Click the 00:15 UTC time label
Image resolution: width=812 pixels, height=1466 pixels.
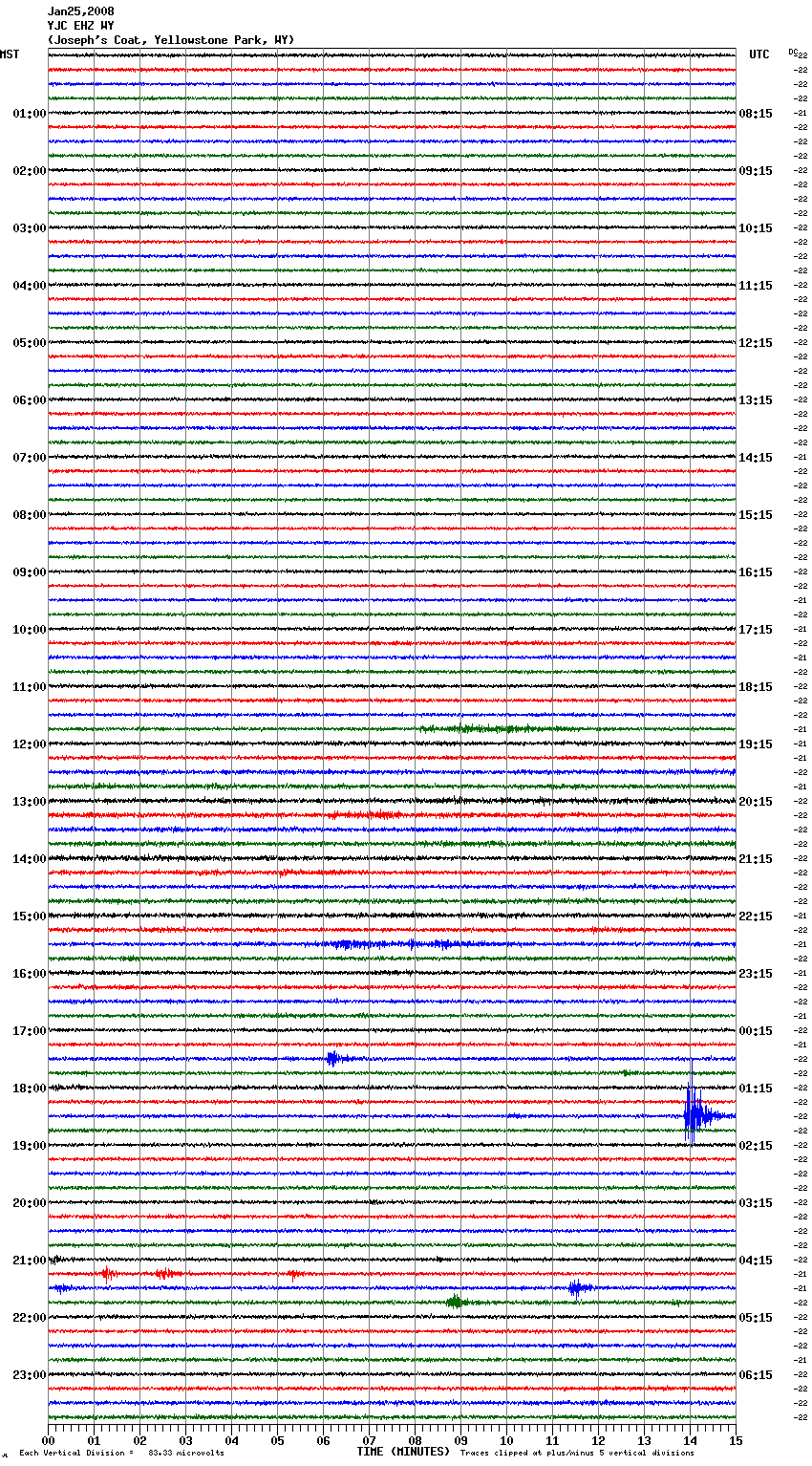coord(756,1031)
